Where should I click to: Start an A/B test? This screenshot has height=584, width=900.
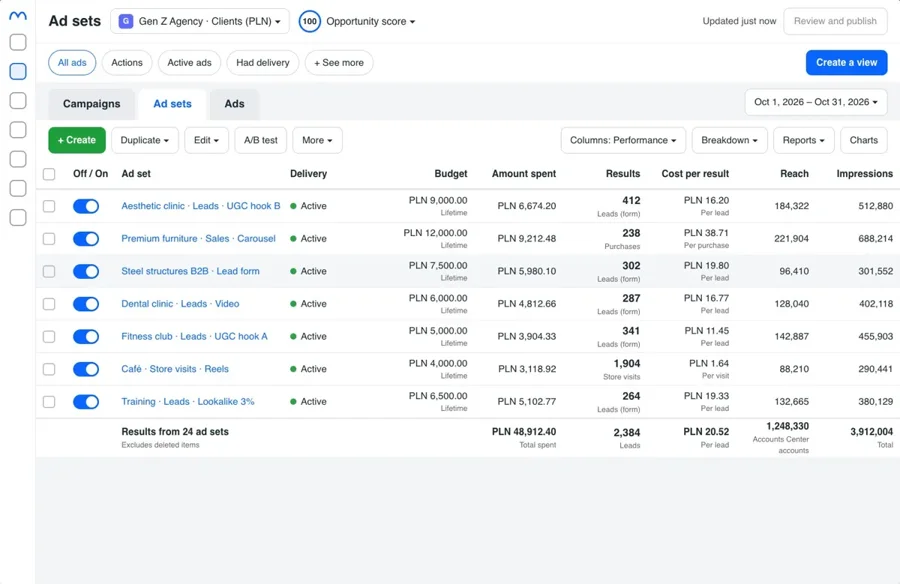(261, 140)
